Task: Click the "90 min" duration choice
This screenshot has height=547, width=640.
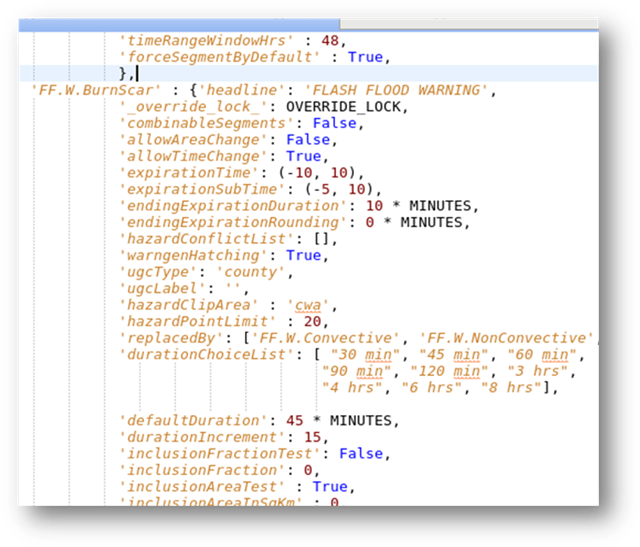Action: click(x=356, y=371)
